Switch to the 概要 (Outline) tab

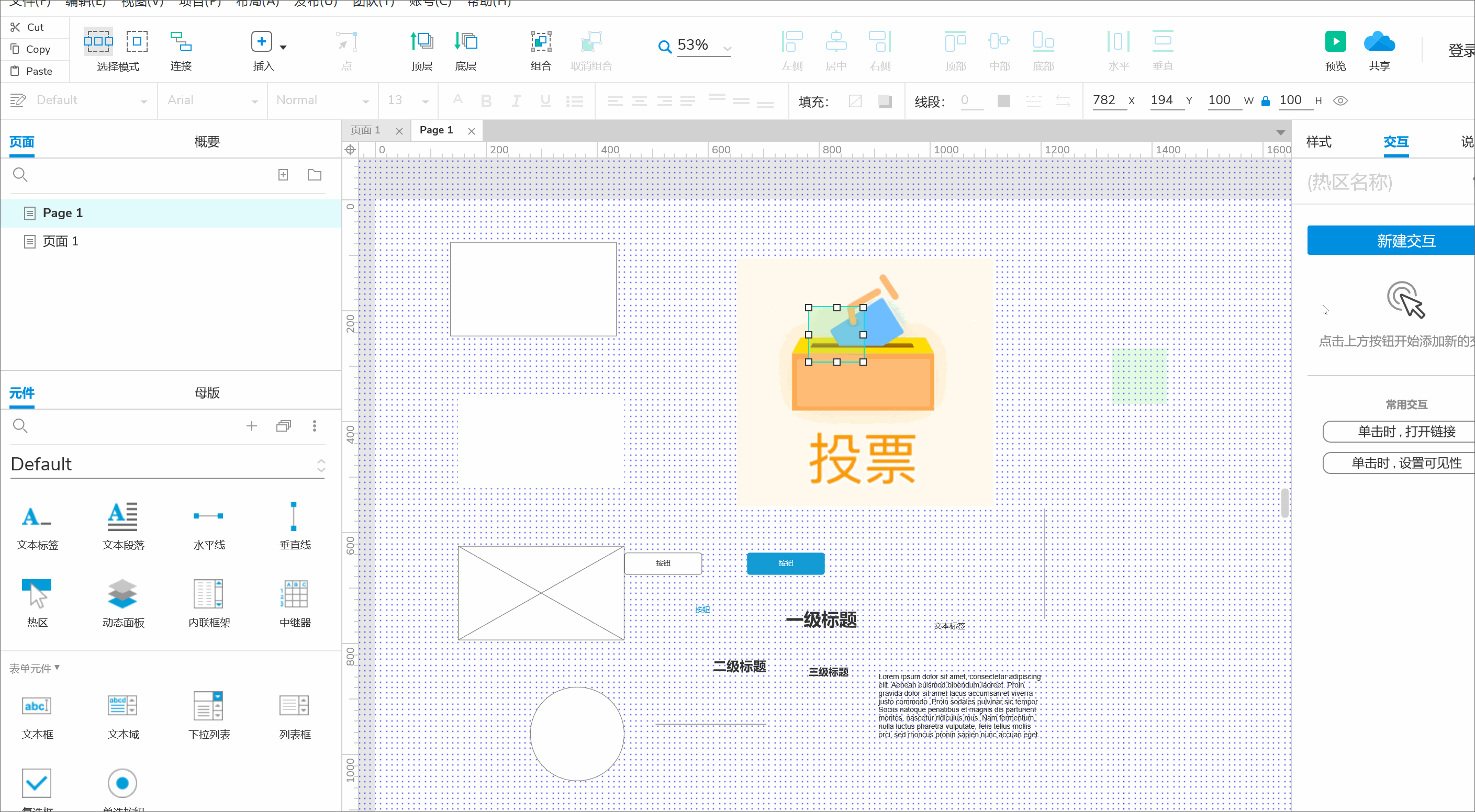pos(207,141)
